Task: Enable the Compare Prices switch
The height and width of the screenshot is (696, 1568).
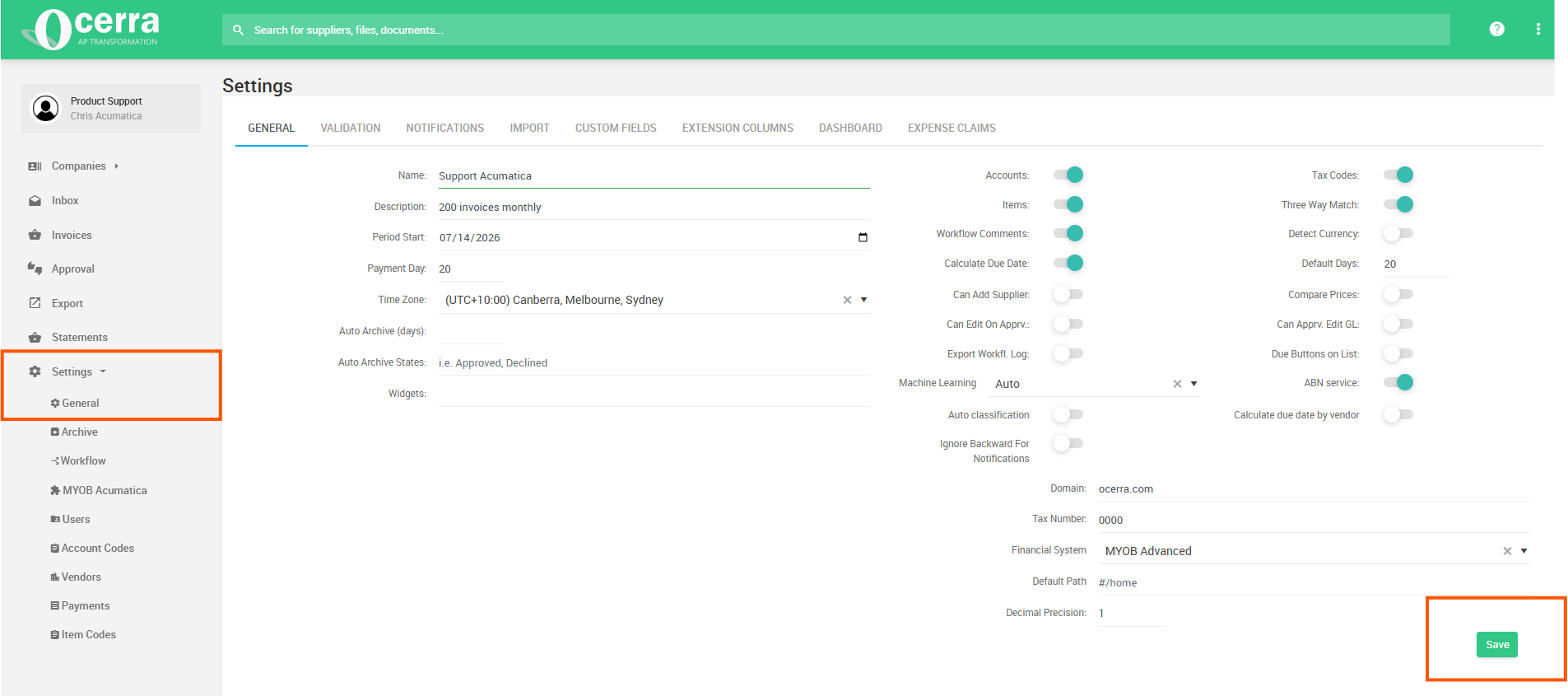Action: [1398, 294]
